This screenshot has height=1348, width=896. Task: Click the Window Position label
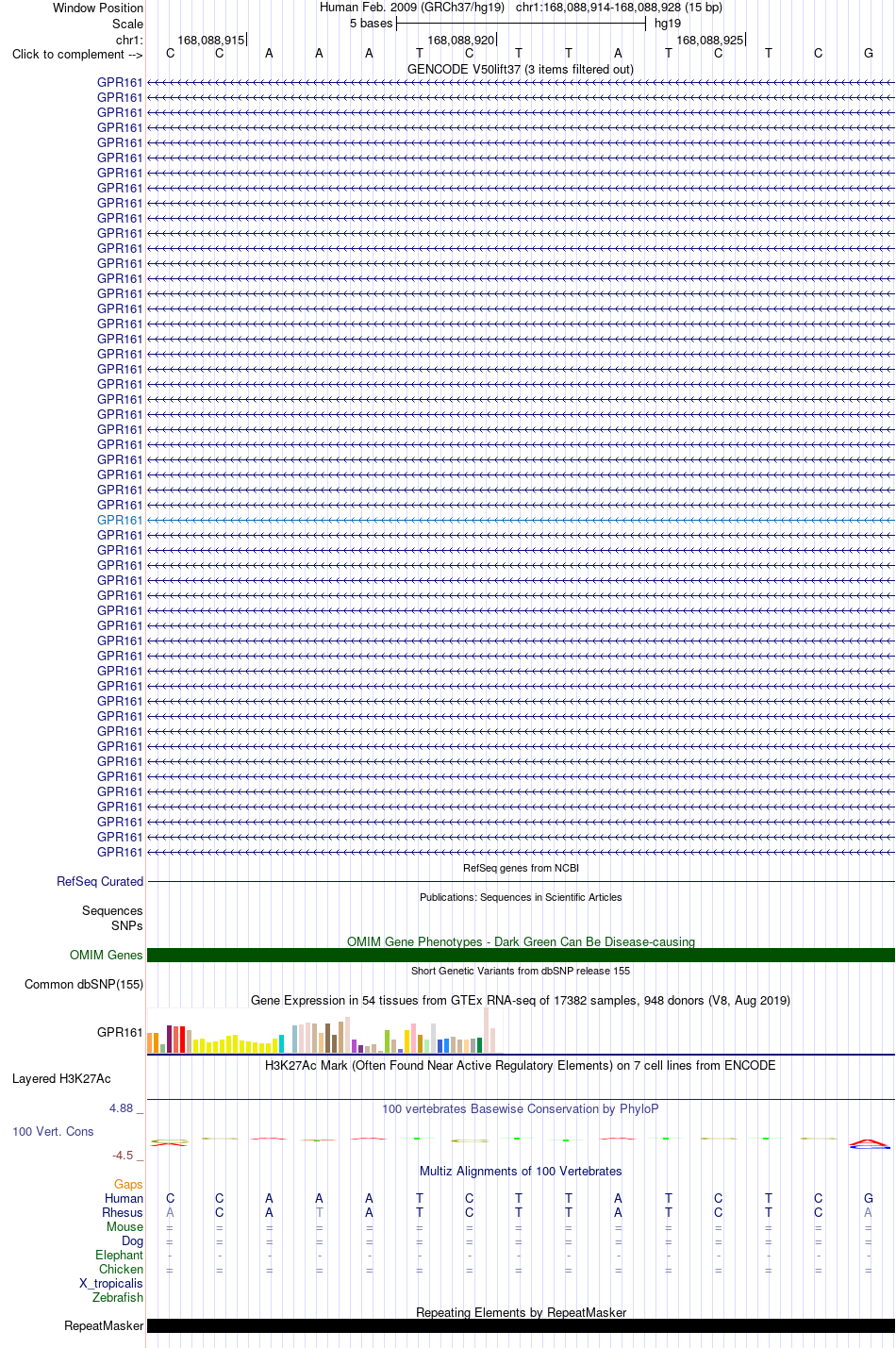(x=98, y=8)
